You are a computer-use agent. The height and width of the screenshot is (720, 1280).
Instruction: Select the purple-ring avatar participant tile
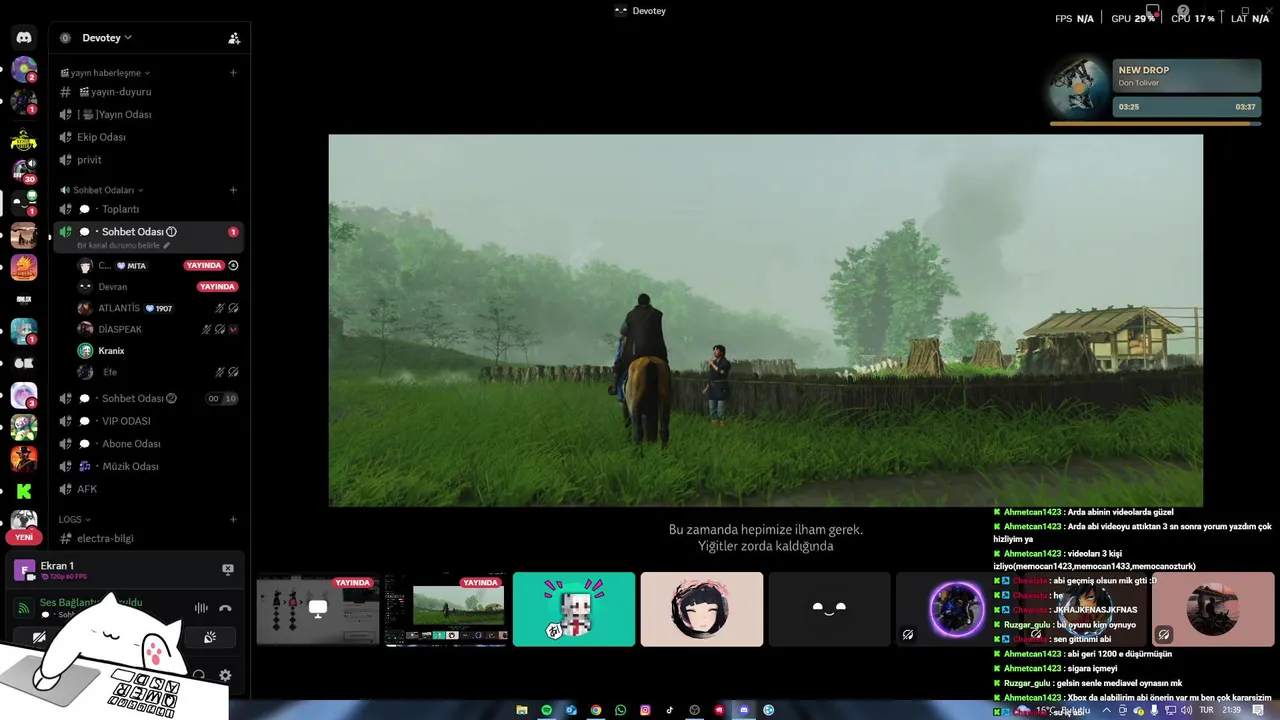[956, 609]
